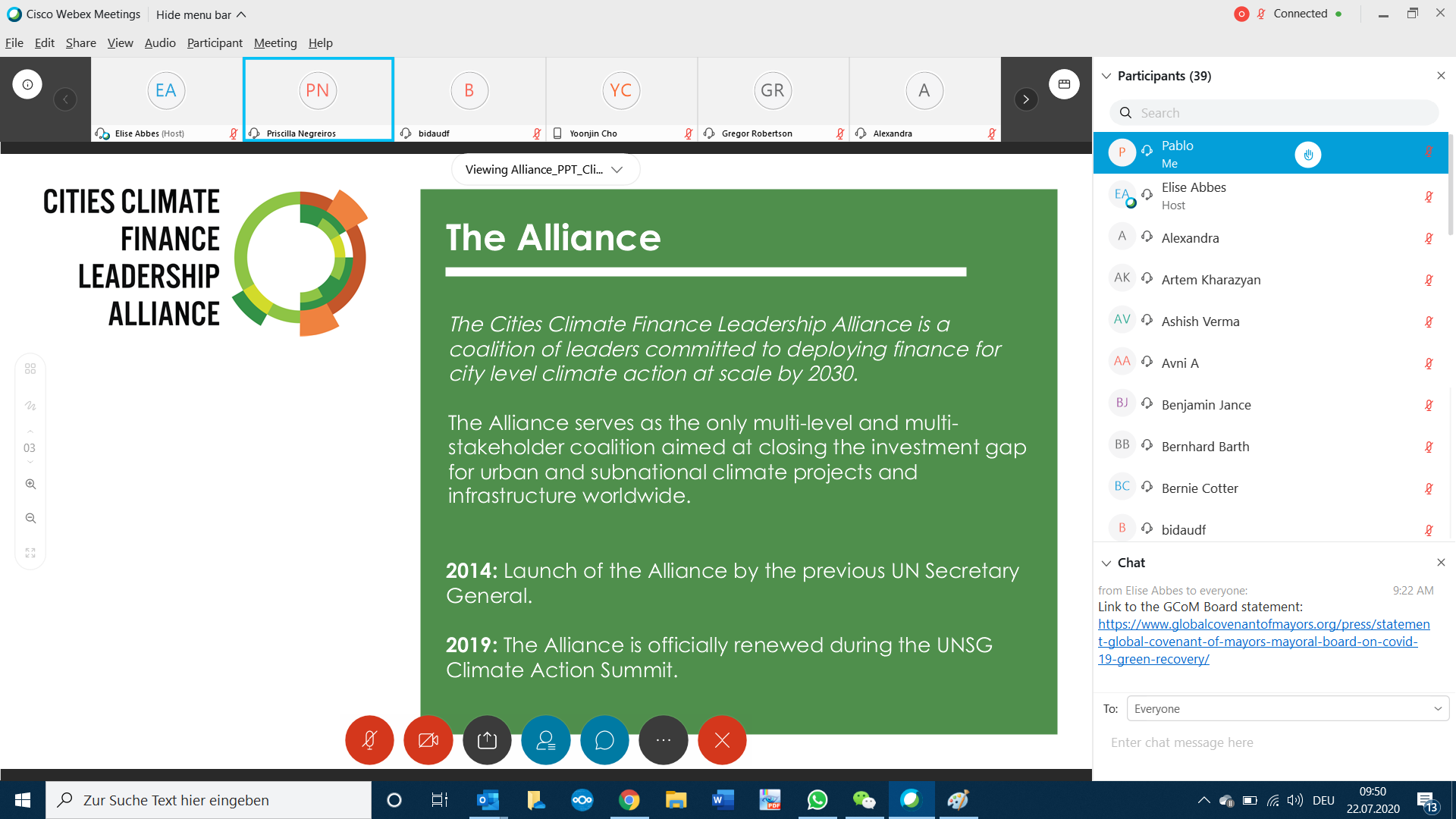
Task: Collapse the Participants panel chevron
Action: click(1106, 76)
